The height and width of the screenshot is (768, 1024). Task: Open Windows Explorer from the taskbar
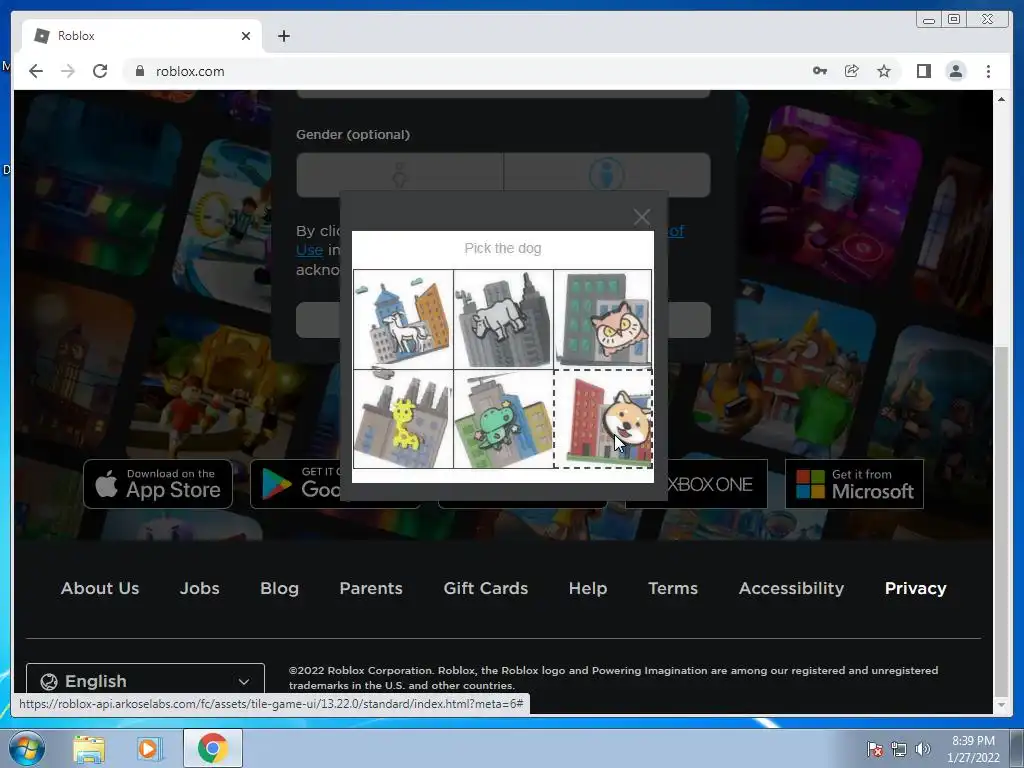(x=89, y=748)
